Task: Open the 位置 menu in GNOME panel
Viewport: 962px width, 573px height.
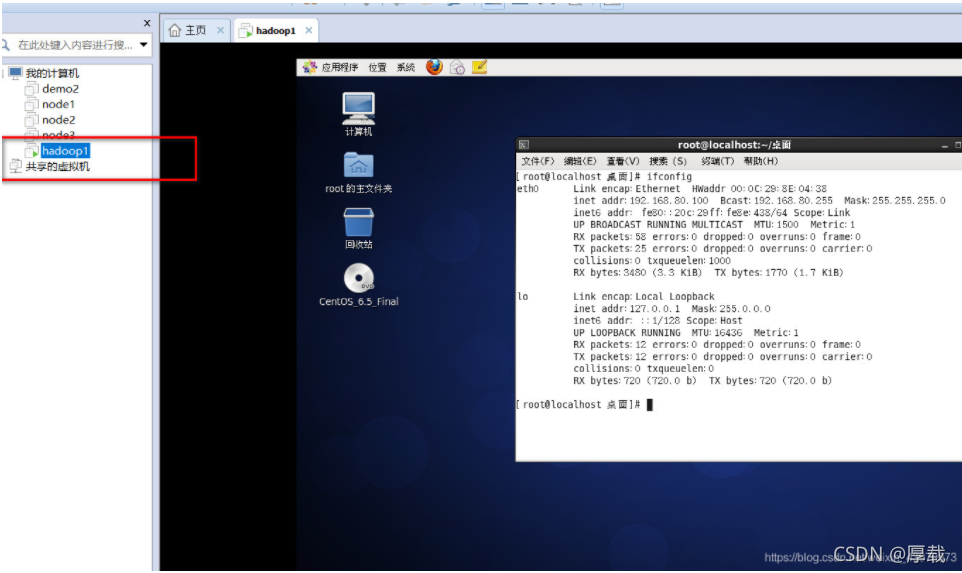Action: pyautogui.click(x=377, y=67)
